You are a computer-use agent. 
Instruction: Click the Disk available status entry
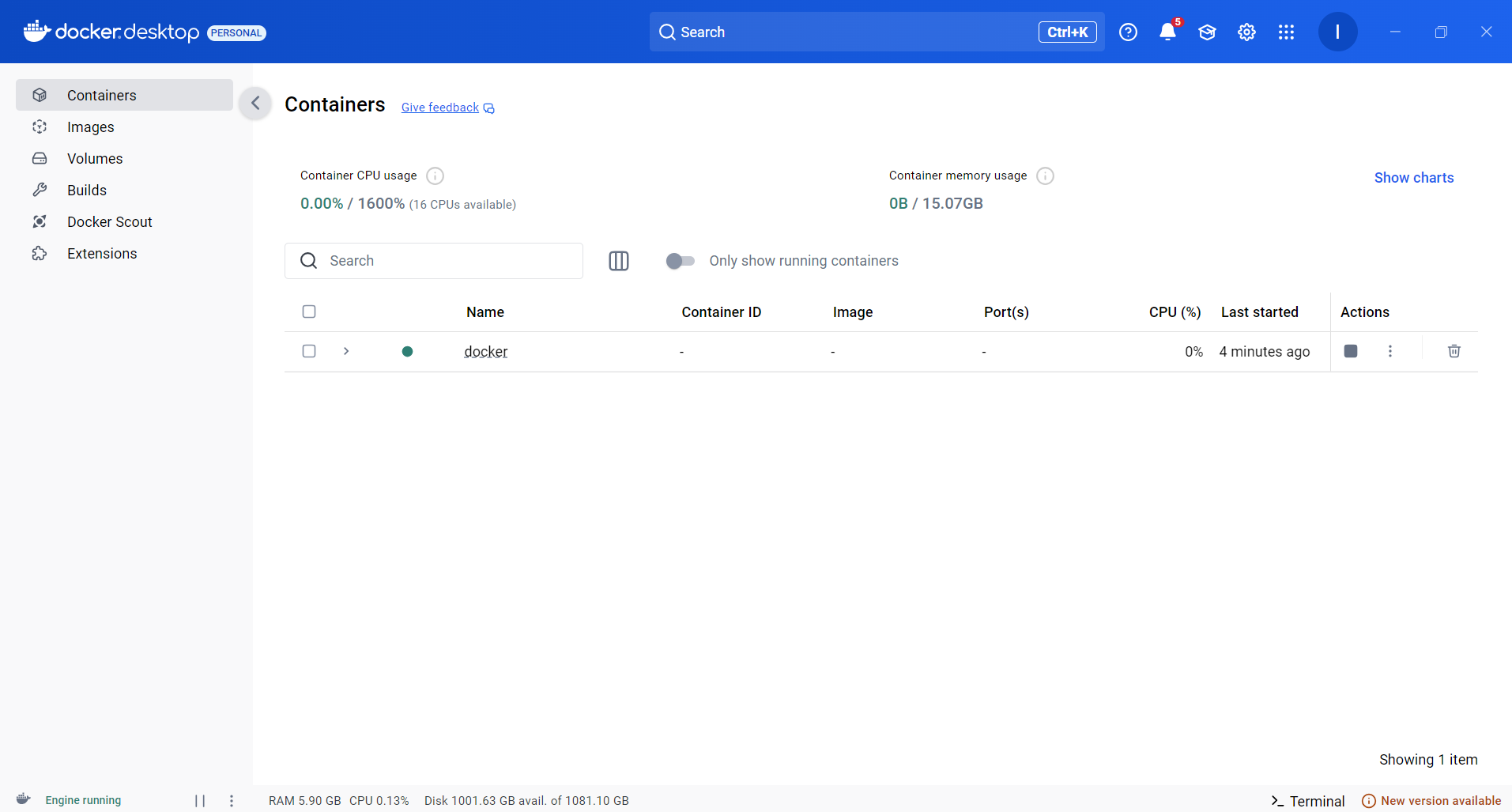click(526, 801)
